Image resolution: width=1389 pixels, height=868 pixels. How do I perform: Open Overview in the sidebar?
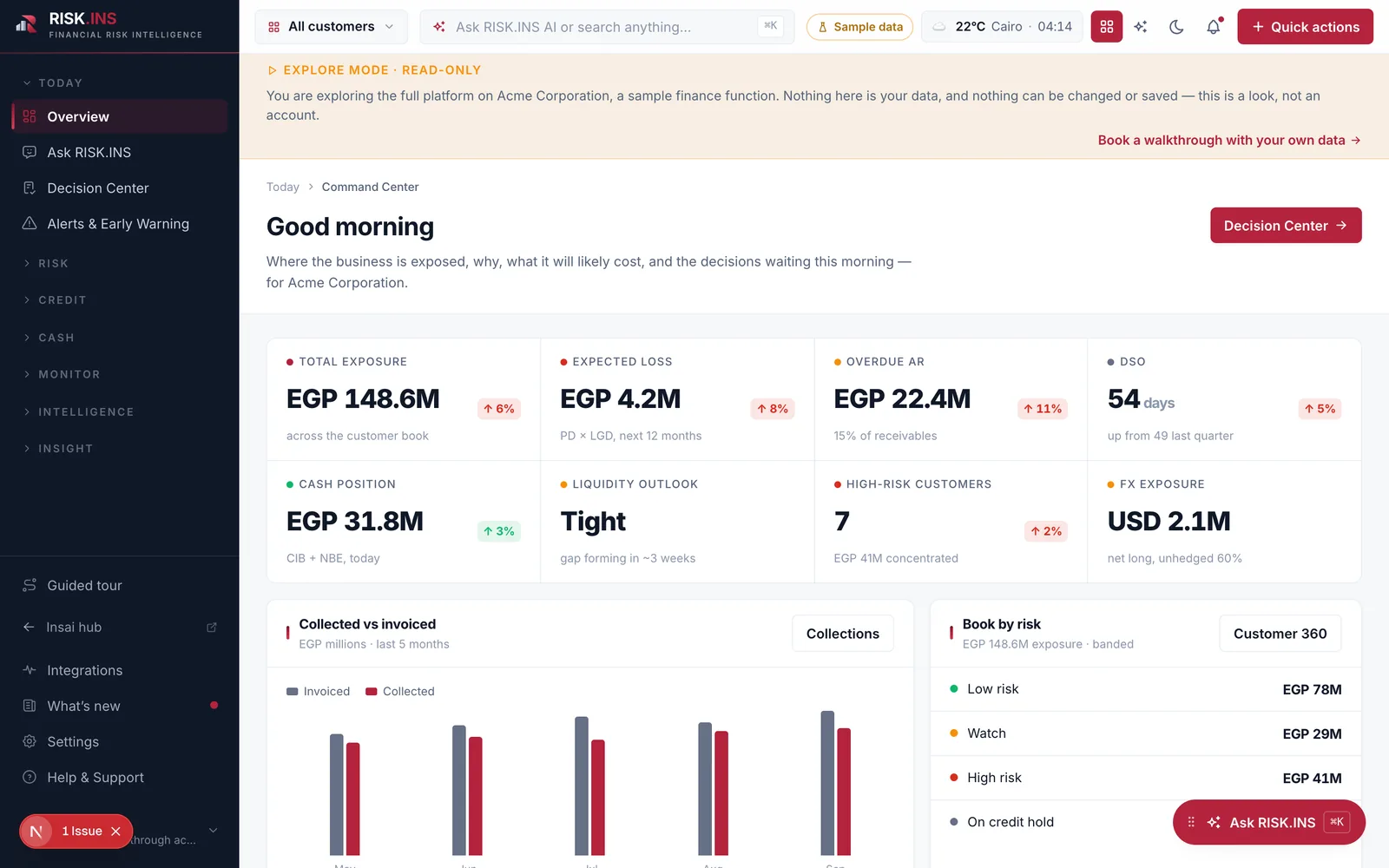pos(120,116)
